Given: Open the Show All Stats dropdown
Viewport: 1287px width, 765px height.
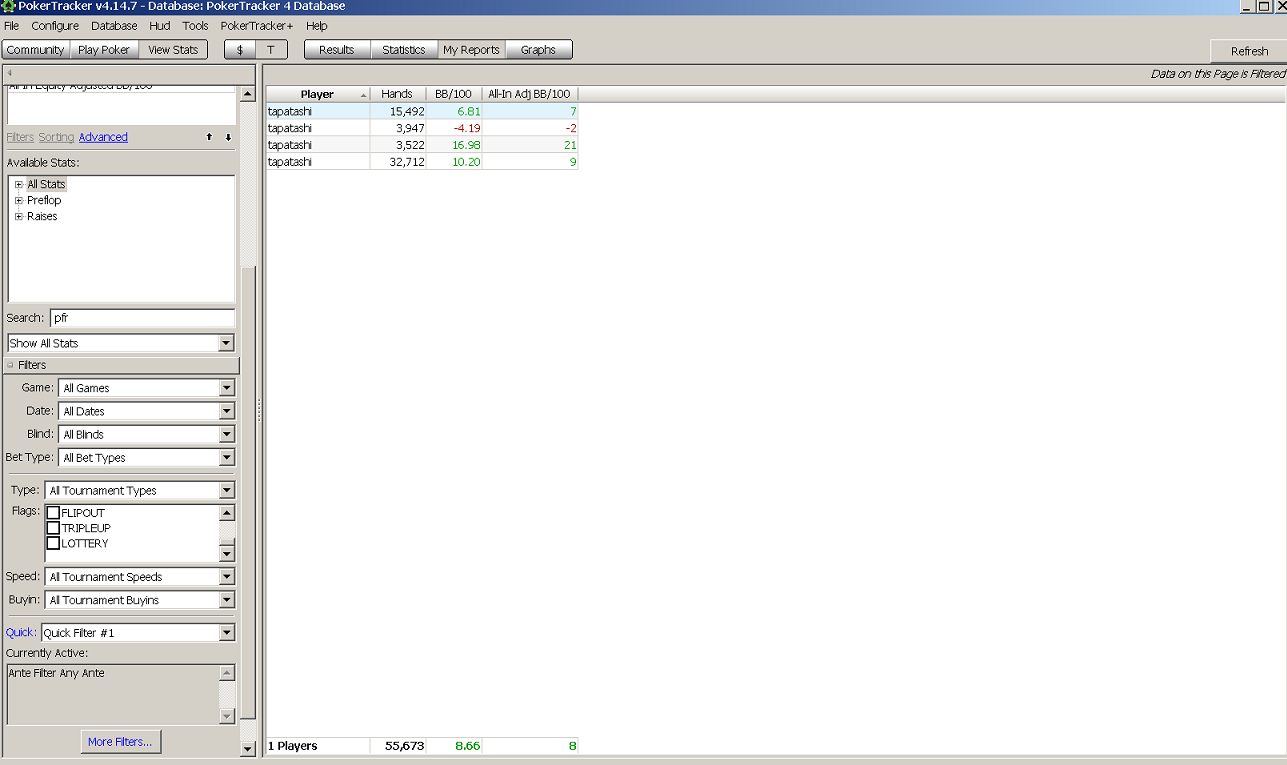Looking at the screenshot, I should (x=227, y=343).
